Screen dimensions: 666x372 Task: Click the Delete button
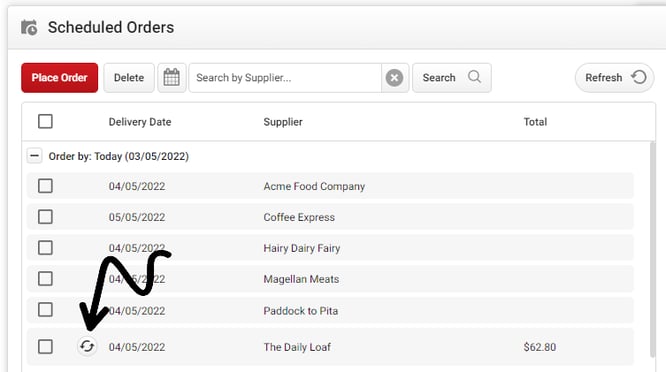[129, 78]
